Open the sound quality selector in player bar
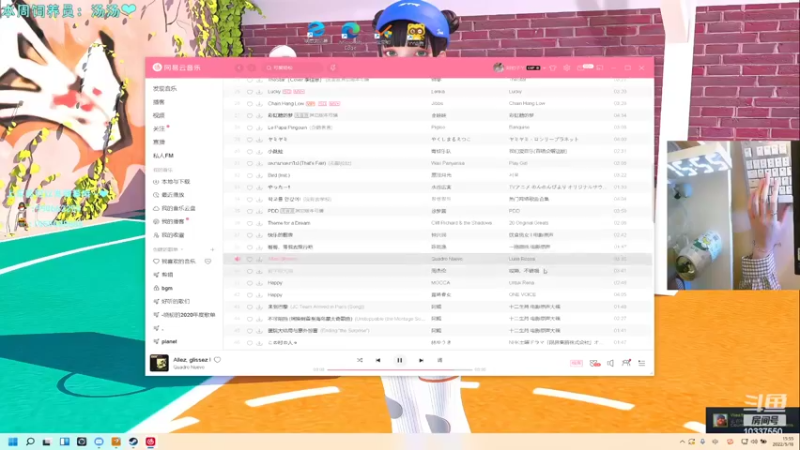This screenshot has width=800, height=450. point(576,363)
